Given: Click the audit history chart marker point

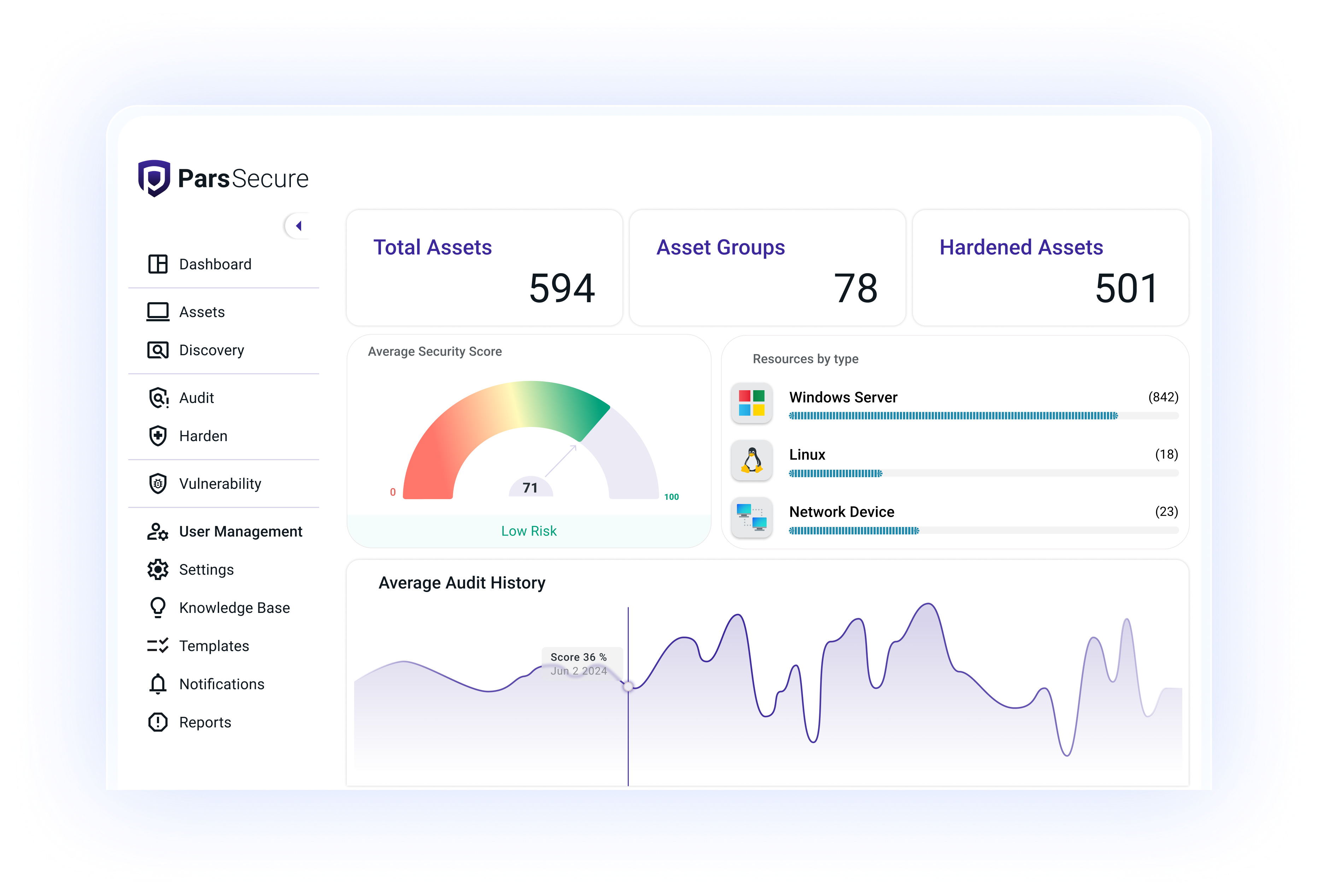Looking at the screenshot, I should (628, 687).
